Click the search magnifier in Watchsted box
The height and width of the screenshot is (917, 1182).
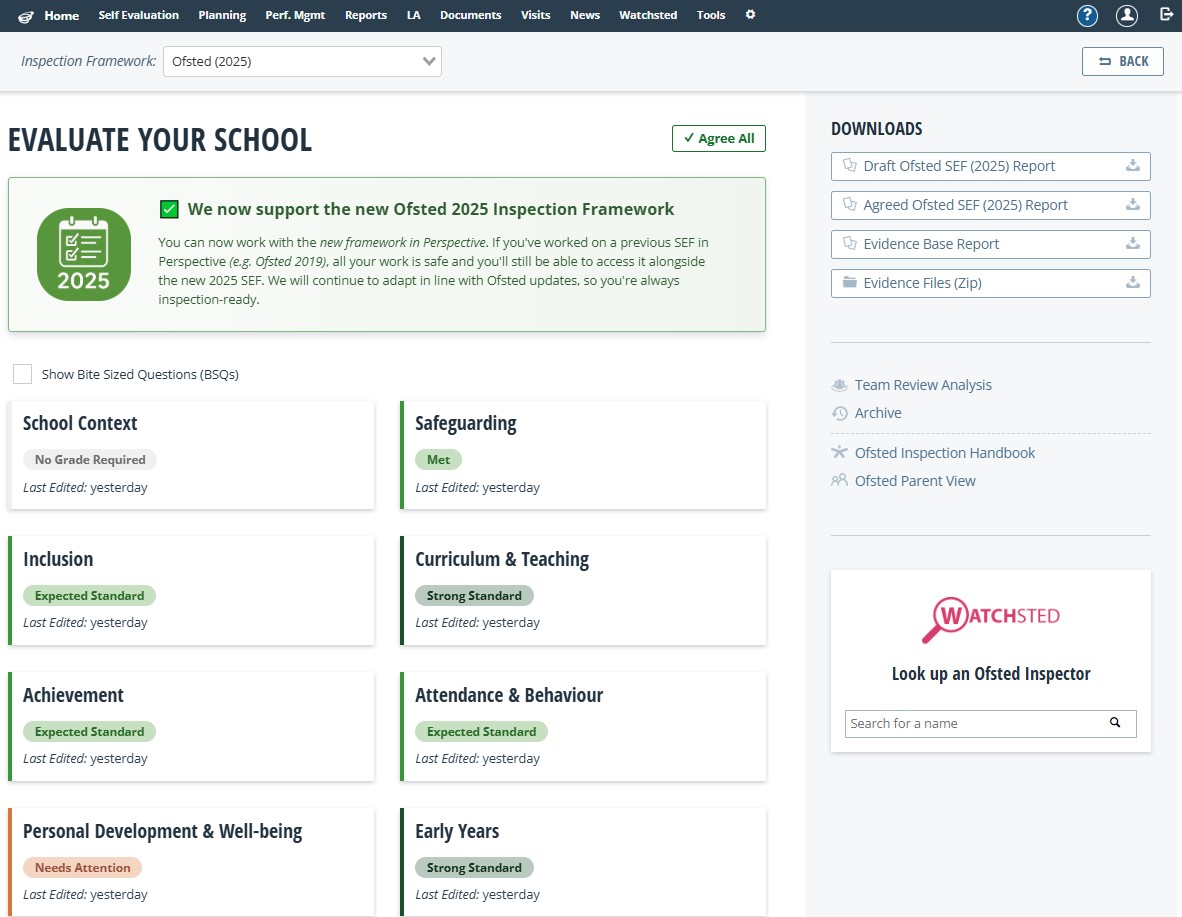pyautogui.click(x=1115, y=722)
